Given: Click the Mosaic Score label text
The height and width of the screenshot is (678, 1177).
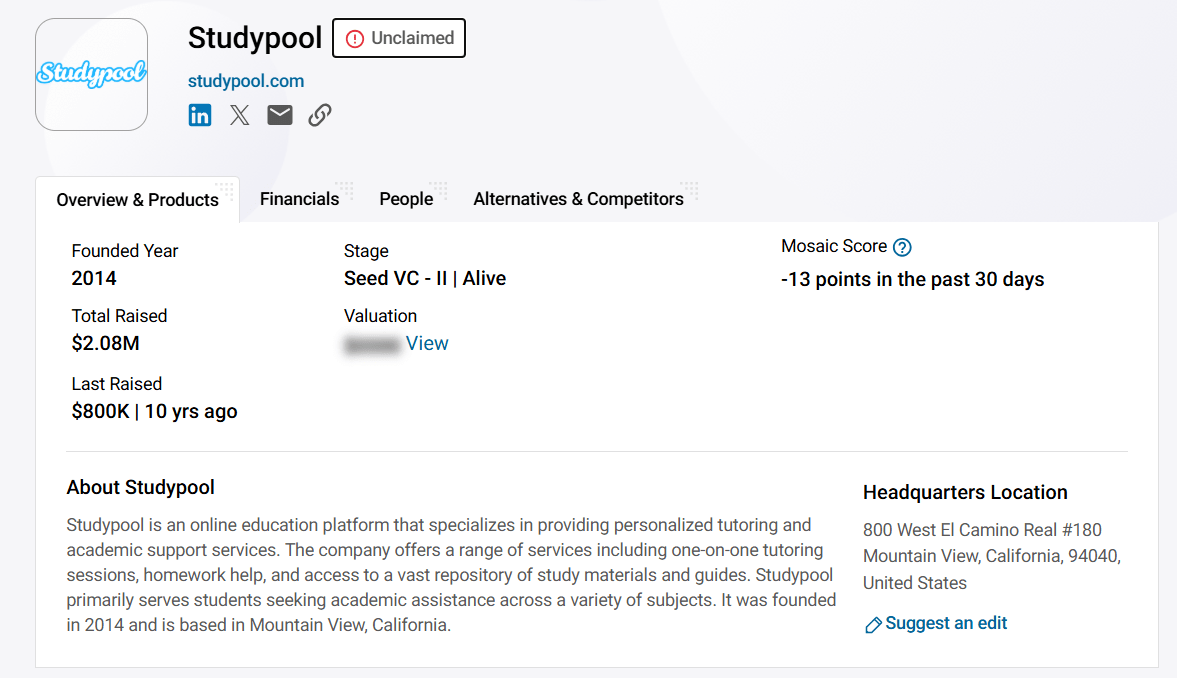Looking at the screenshot, I should point(834,246).
